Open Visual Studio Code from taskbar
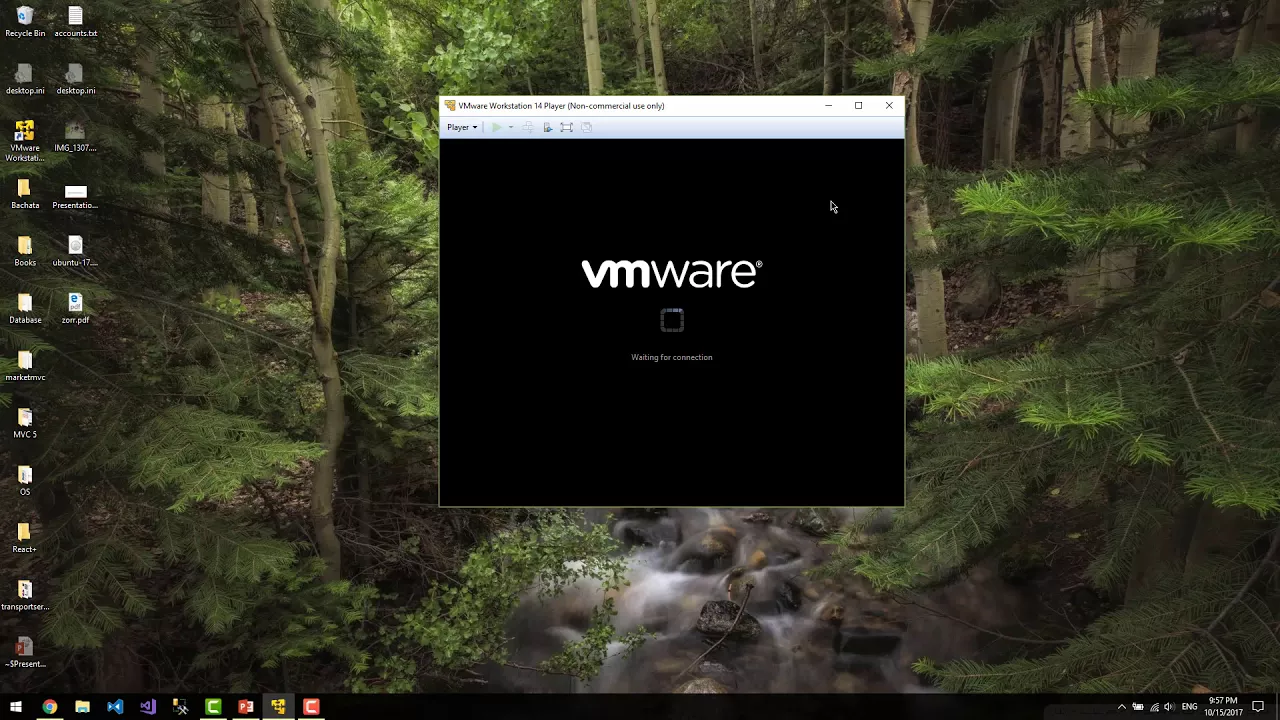The height and width of the screenshot is (720, 1280). pos(115,707)
